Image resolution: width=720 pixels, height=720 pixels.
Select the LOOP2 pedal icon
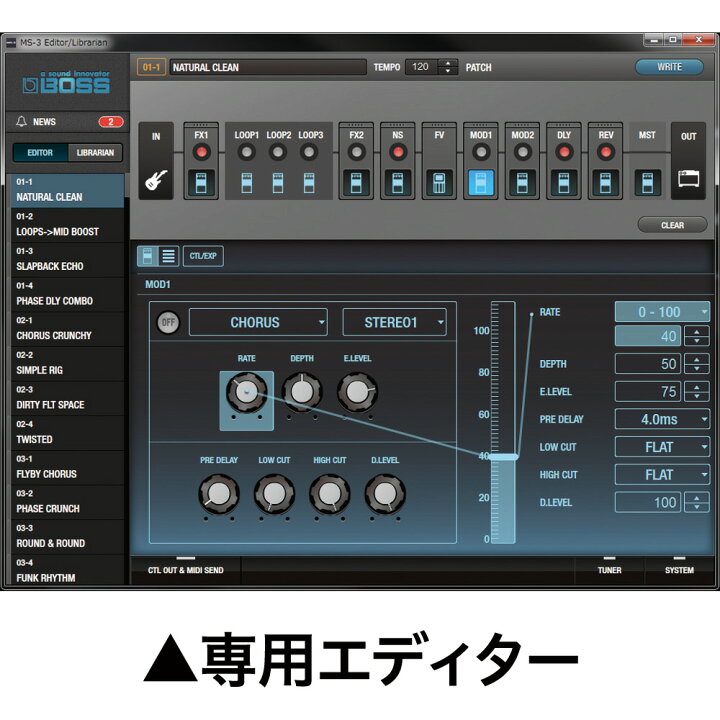pyautogui.click(x=278, y=182)
